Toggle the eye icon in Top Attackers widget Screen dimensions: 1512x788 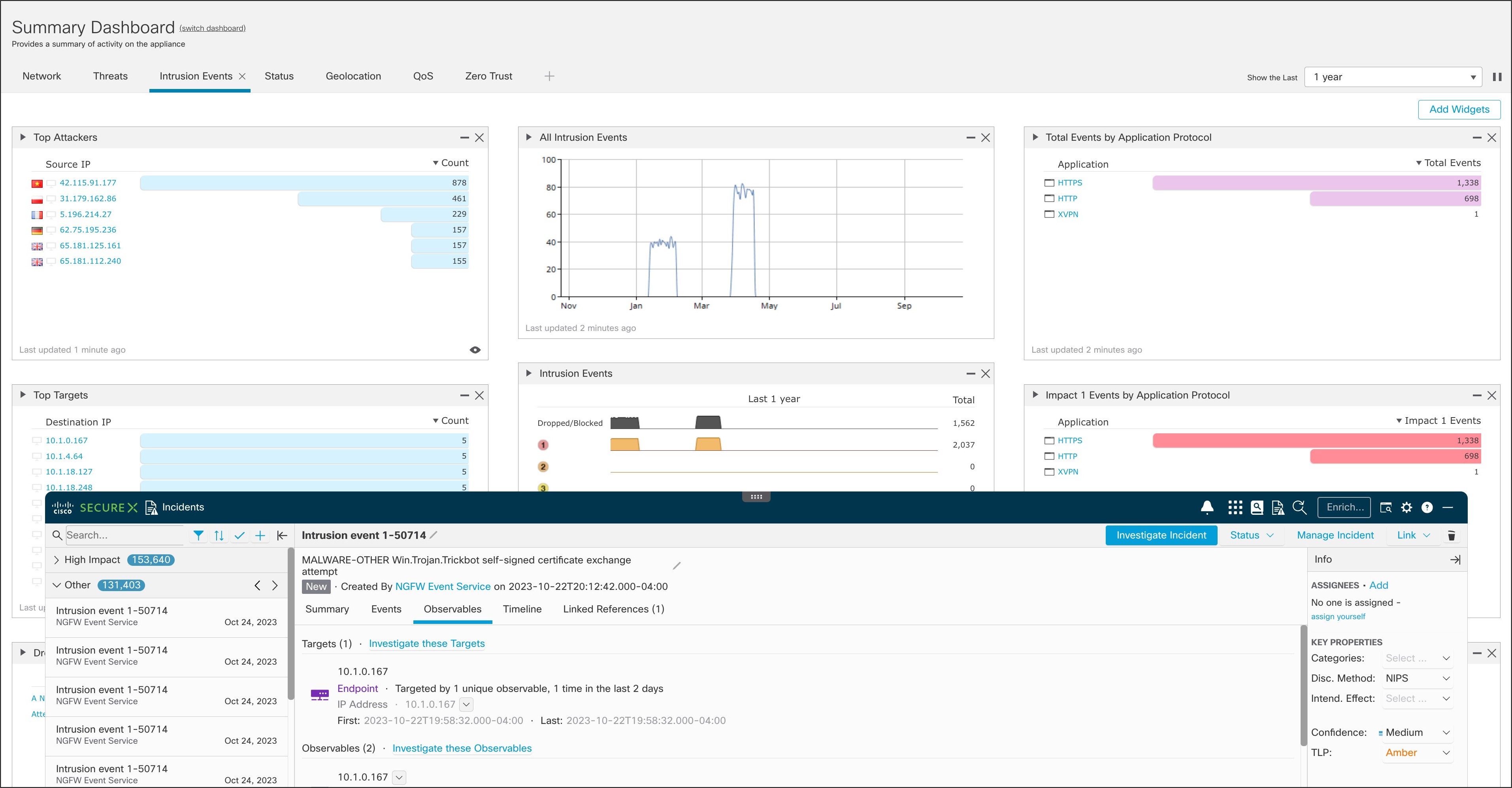tap(475, 350)
